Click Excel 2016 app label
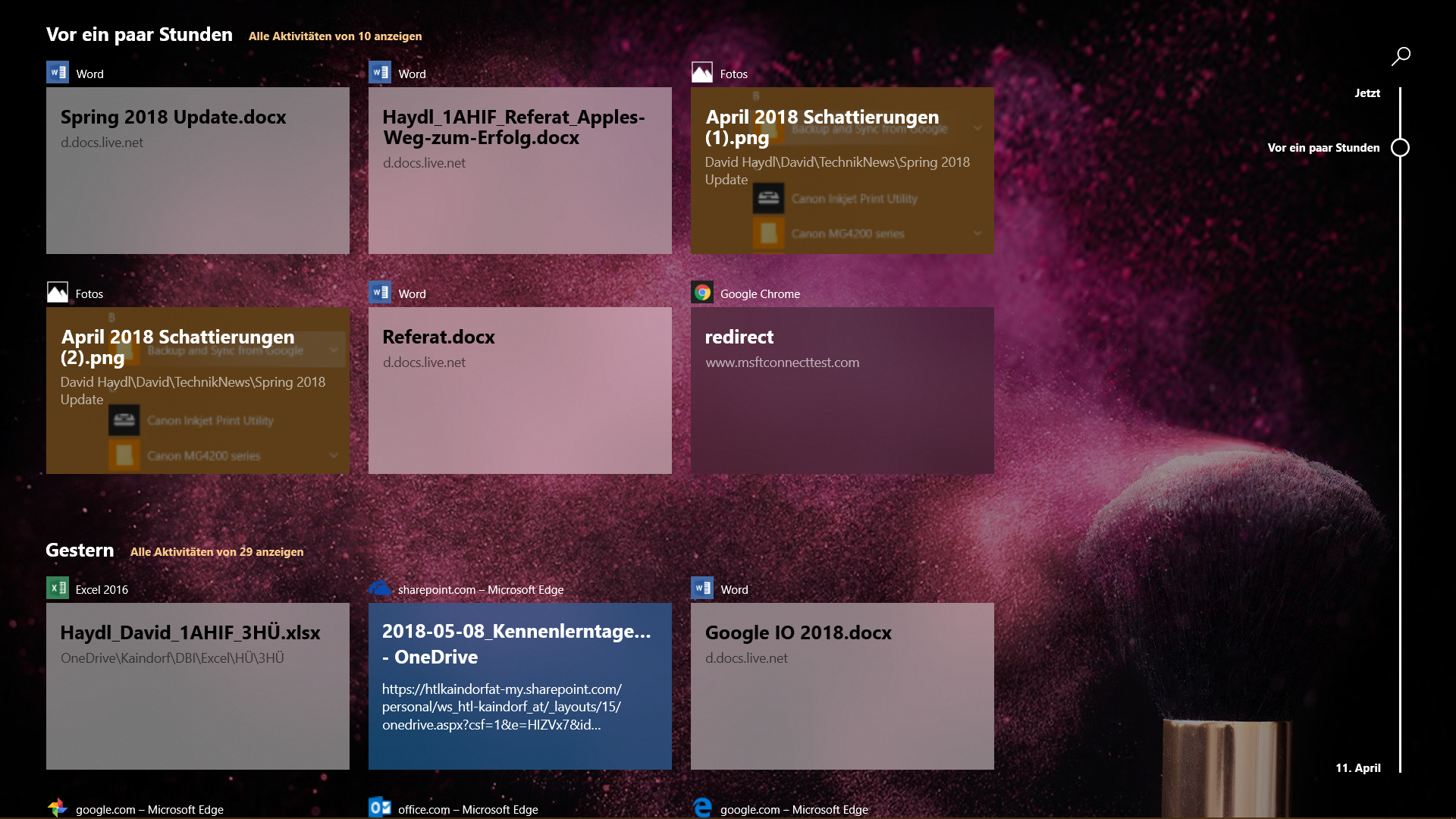The width and height of the screenshot is (1456, 819). coord(102,590)
